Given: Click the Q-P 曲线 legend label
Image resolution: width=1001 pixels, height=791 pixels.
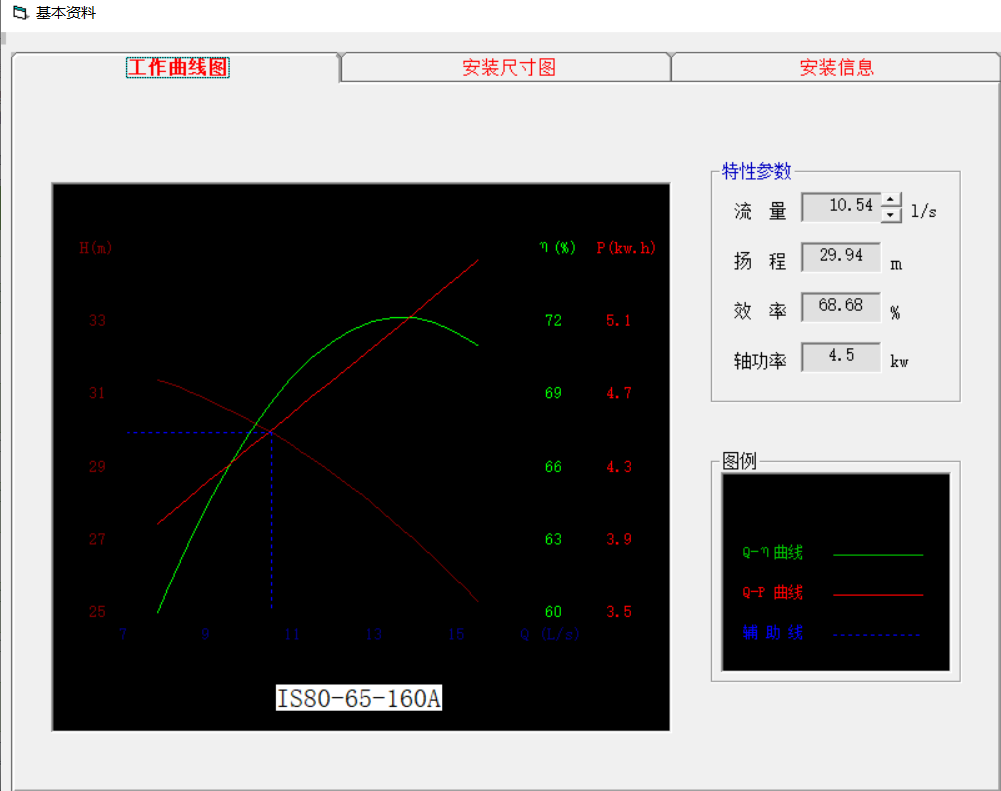Looking at the screenshot, I should [x=772, y=592].
